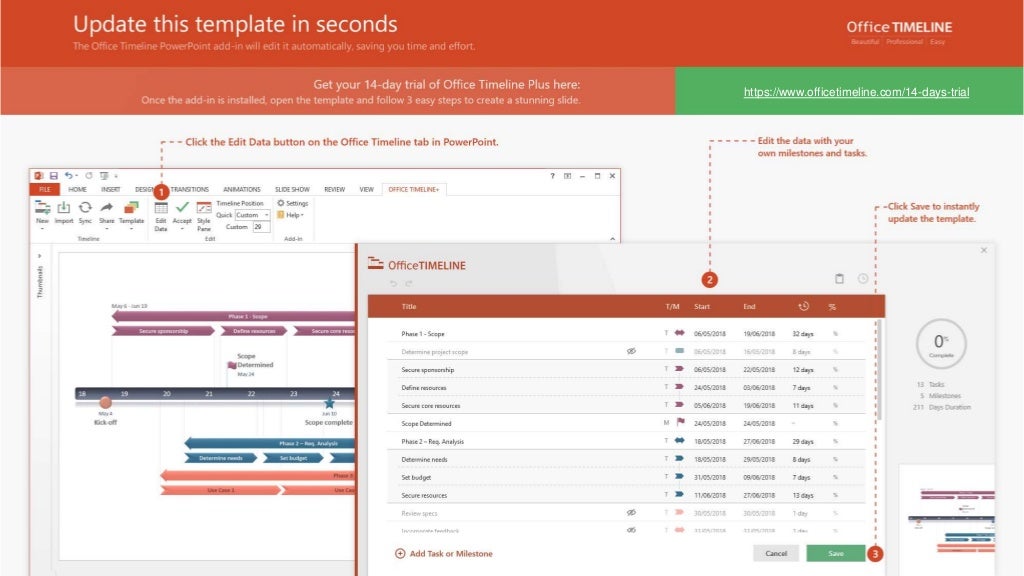Open the Style Pane icon
The width and height of the screenshot is (1024, 576).
204,208
